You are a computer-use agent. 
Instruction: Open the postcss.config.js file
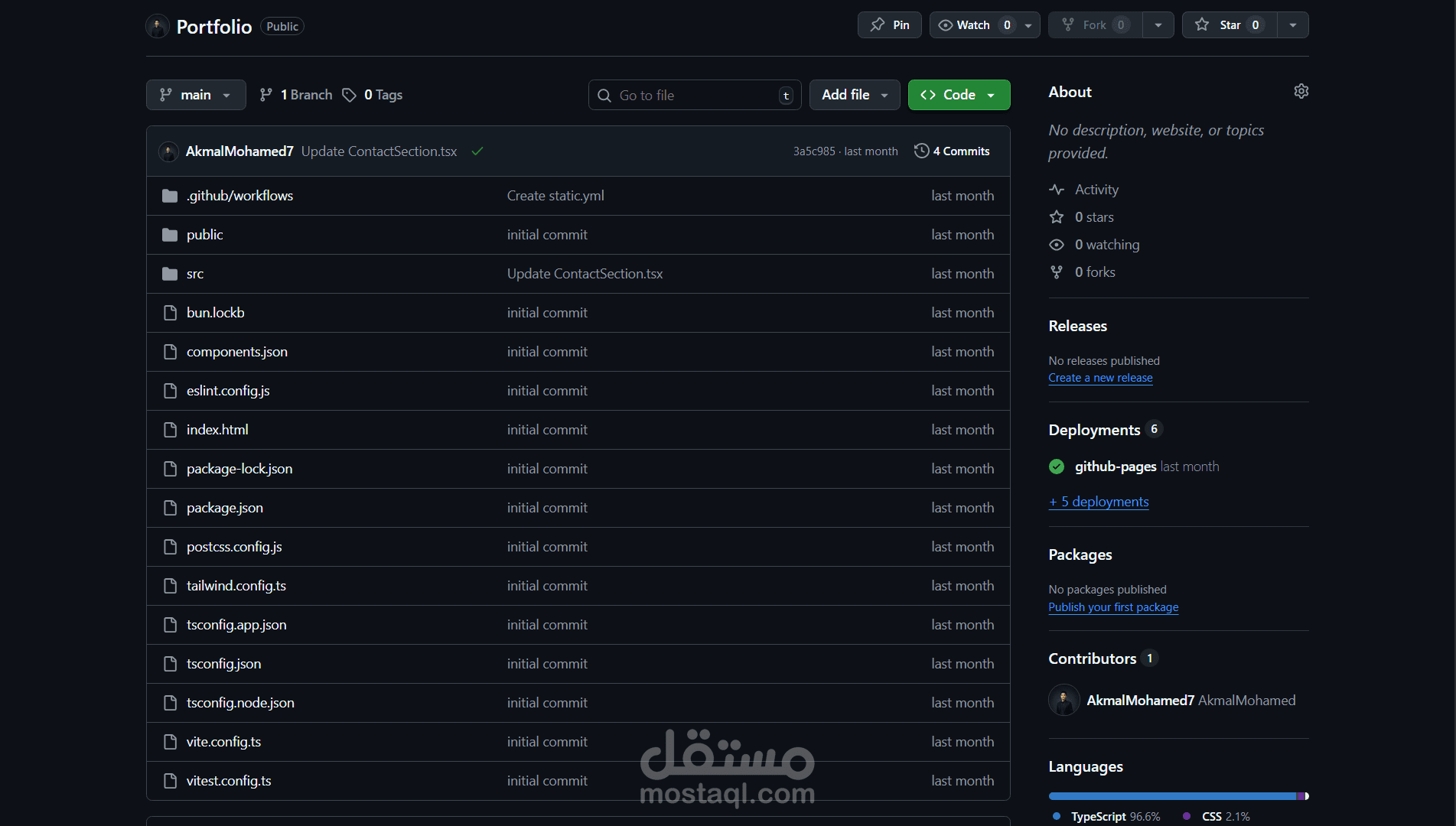click(x=234, y=547)
